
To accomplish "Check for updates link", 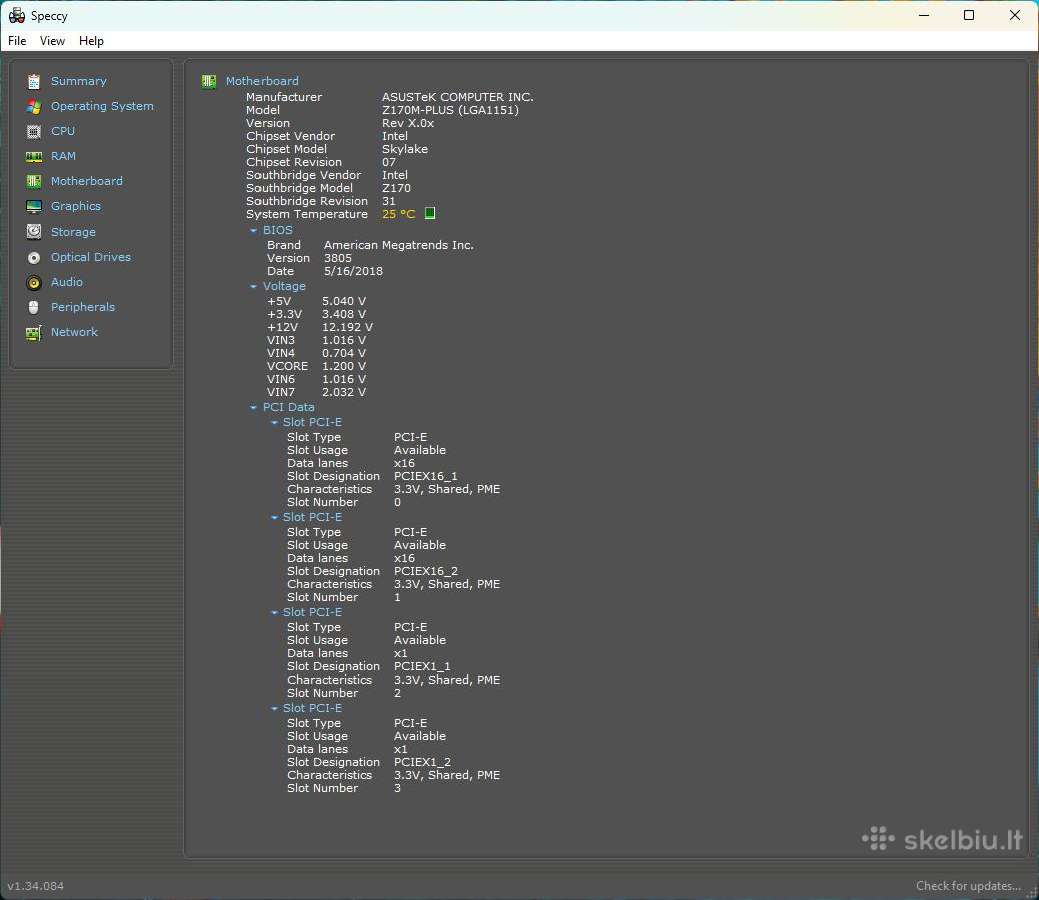I will point(968,886).
